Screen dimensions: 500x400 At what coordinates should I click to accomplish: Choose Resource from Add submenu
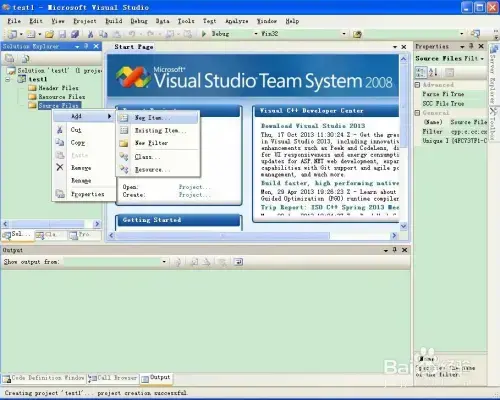click(157, 170)
